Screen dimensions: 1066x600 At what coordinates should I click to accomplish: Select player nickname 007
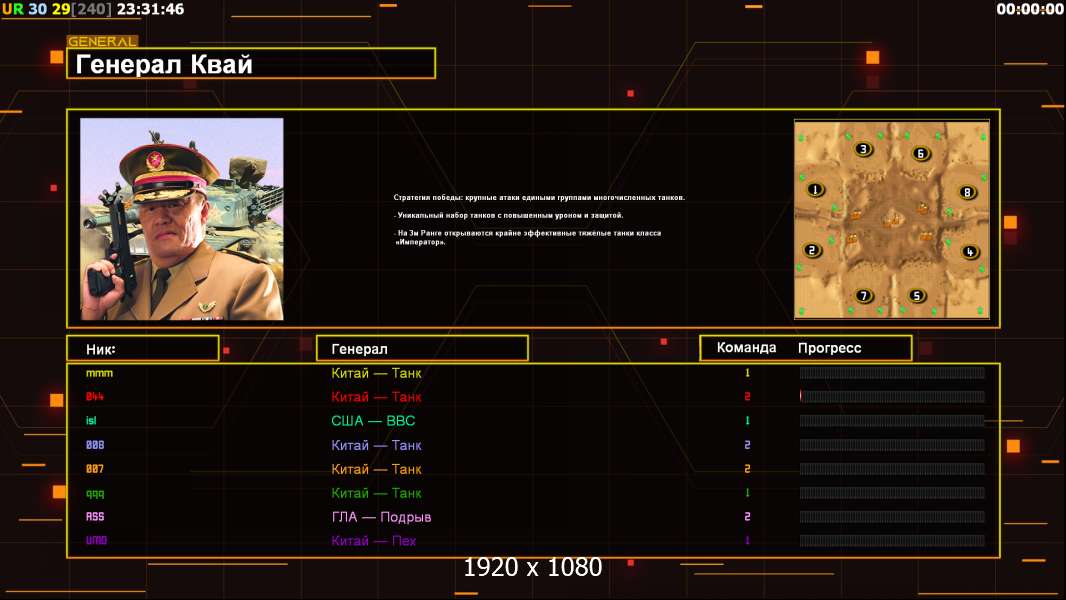[94, 469]
